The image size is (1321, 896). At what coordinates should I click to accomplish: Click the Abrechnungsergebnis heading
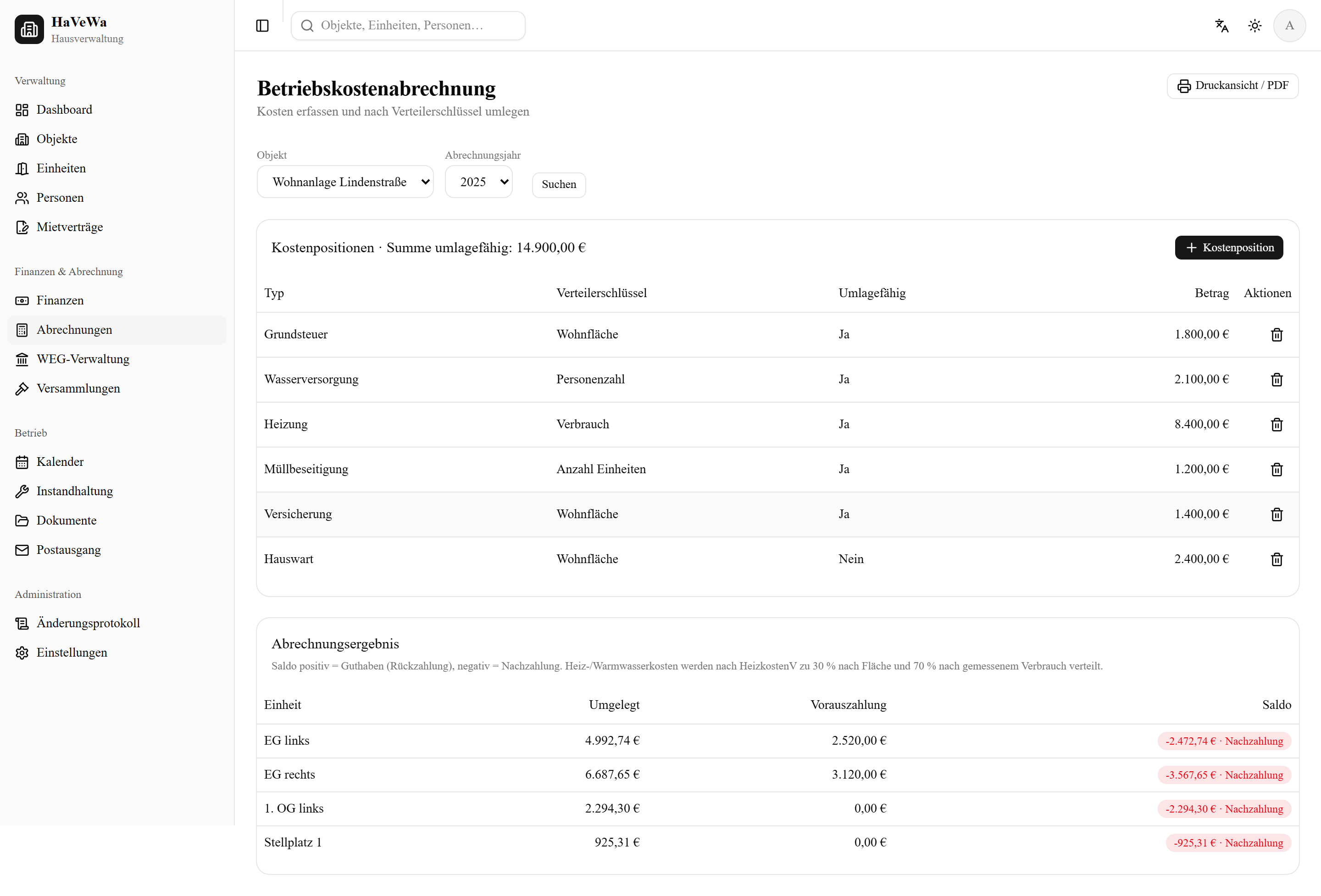click(335, 644)
